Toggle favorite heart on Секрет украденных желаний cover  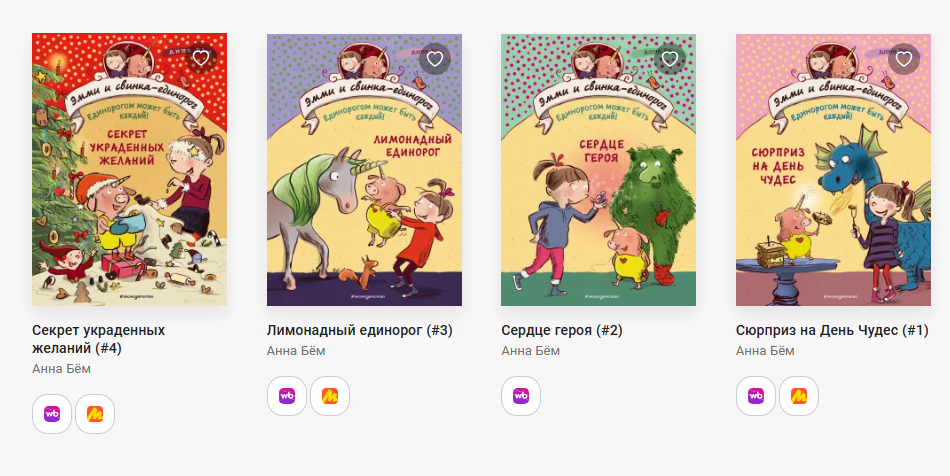click(201, 58)
